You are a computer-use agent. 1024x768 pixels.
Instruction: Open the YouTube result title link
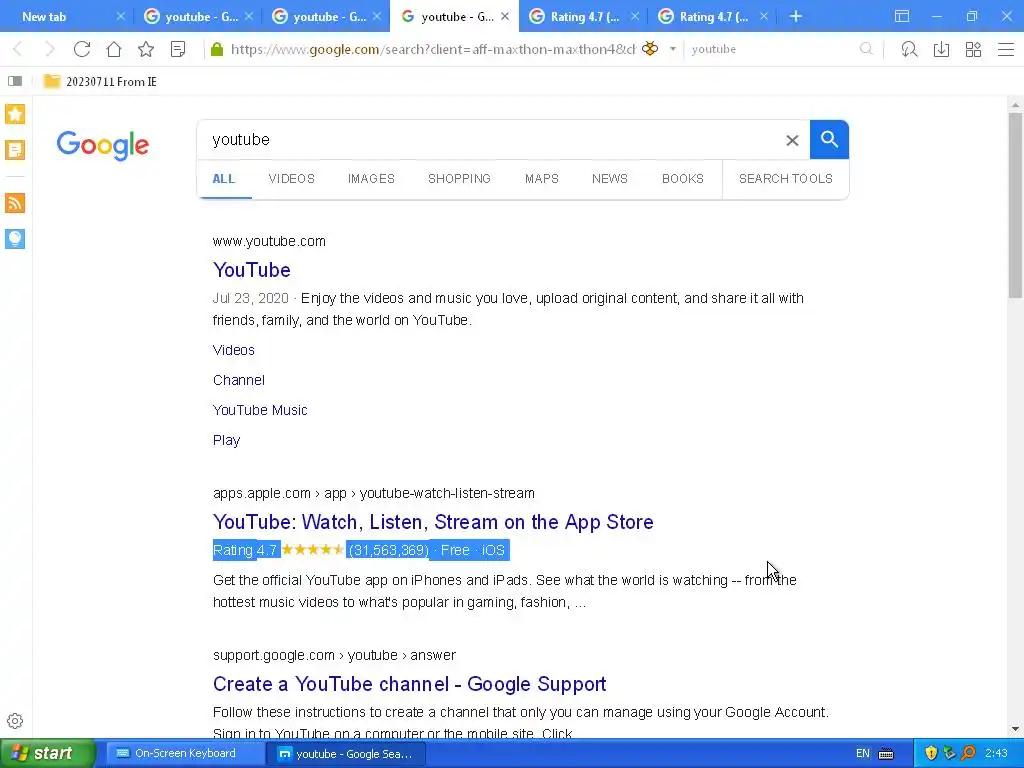tap(251, 270)
